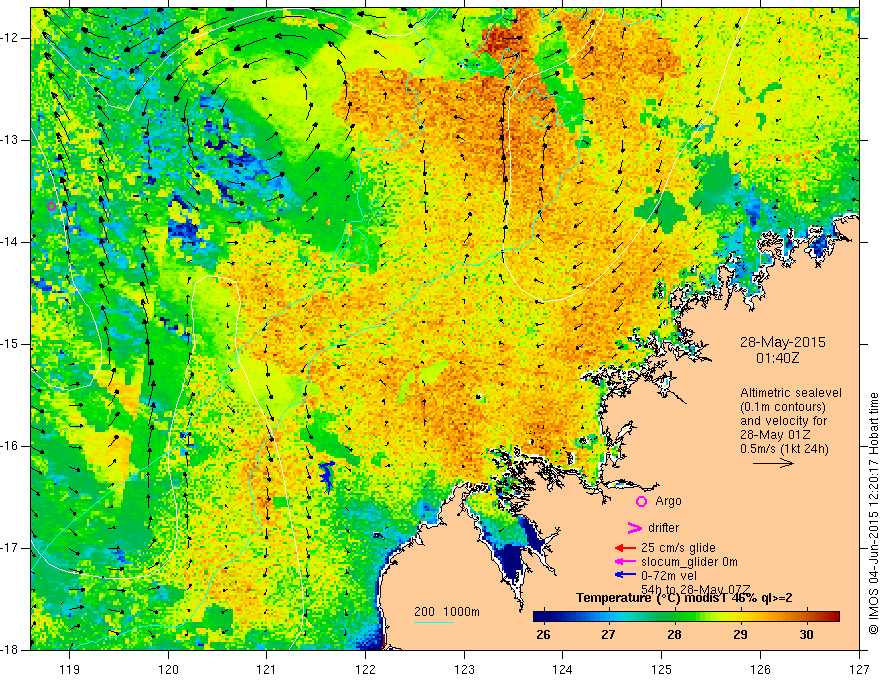This screenshot has width=880, height=680.
Task: Select the 01:40Z time label
Action: click(x=777, y=358)
